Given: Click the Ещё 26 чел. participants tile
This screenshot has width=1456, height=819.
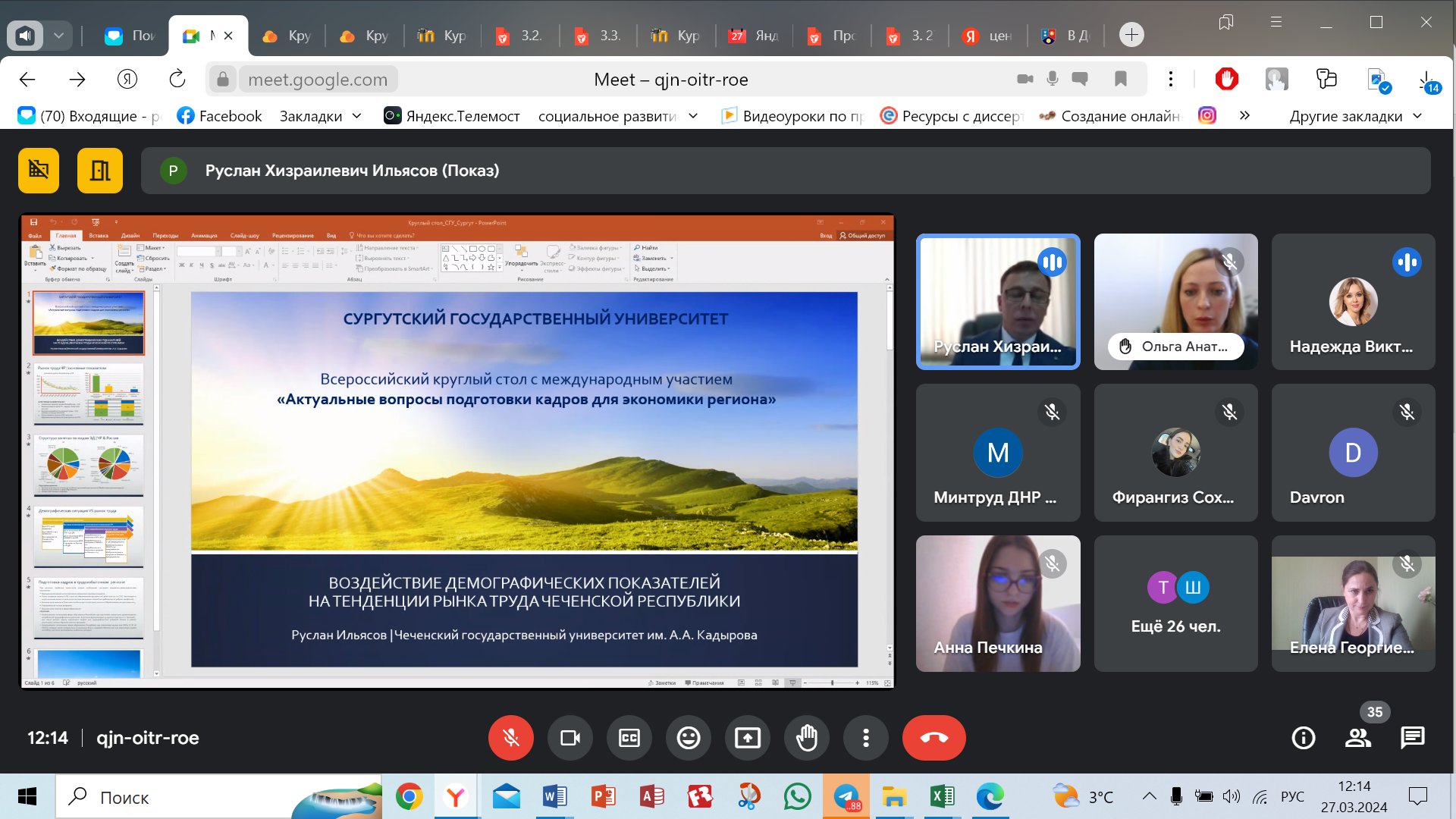Looking at the screenshot, I should click(x=1175, y=604).
